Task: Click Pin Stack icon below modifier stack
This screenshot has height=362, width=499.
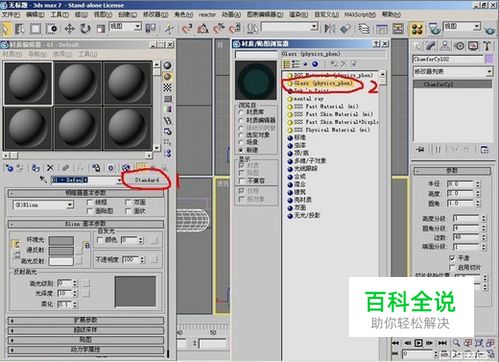Action: [420, 149]
